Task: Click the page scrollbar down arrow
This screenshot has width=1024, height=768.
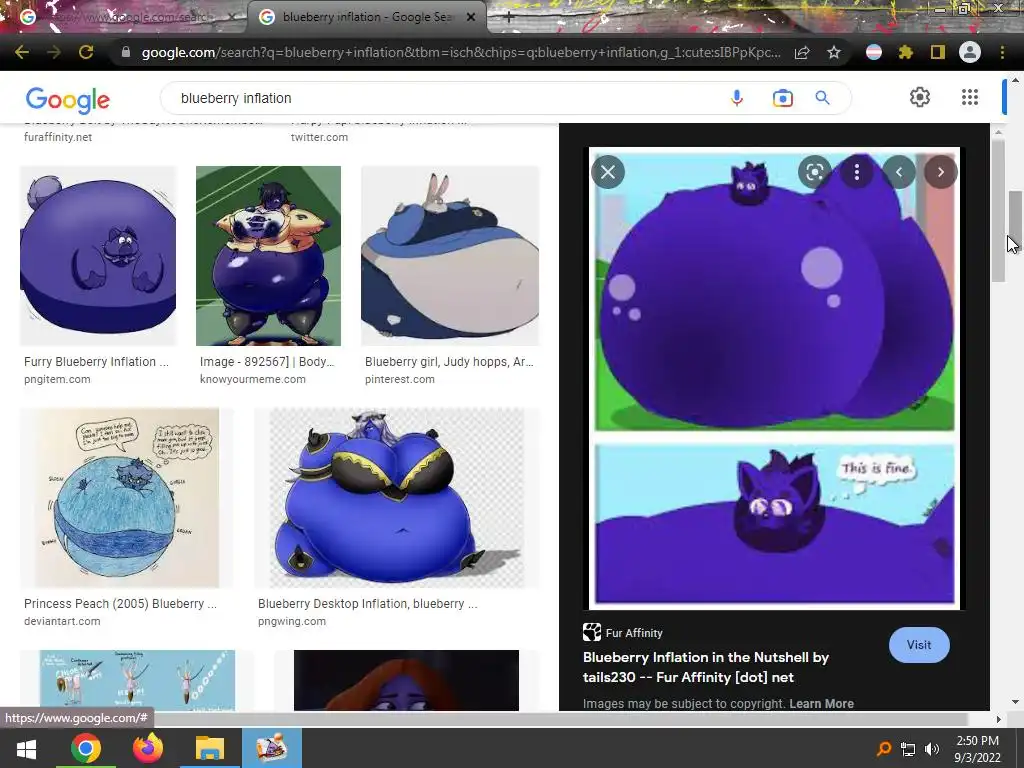Action: click(x=1015, y=703)
